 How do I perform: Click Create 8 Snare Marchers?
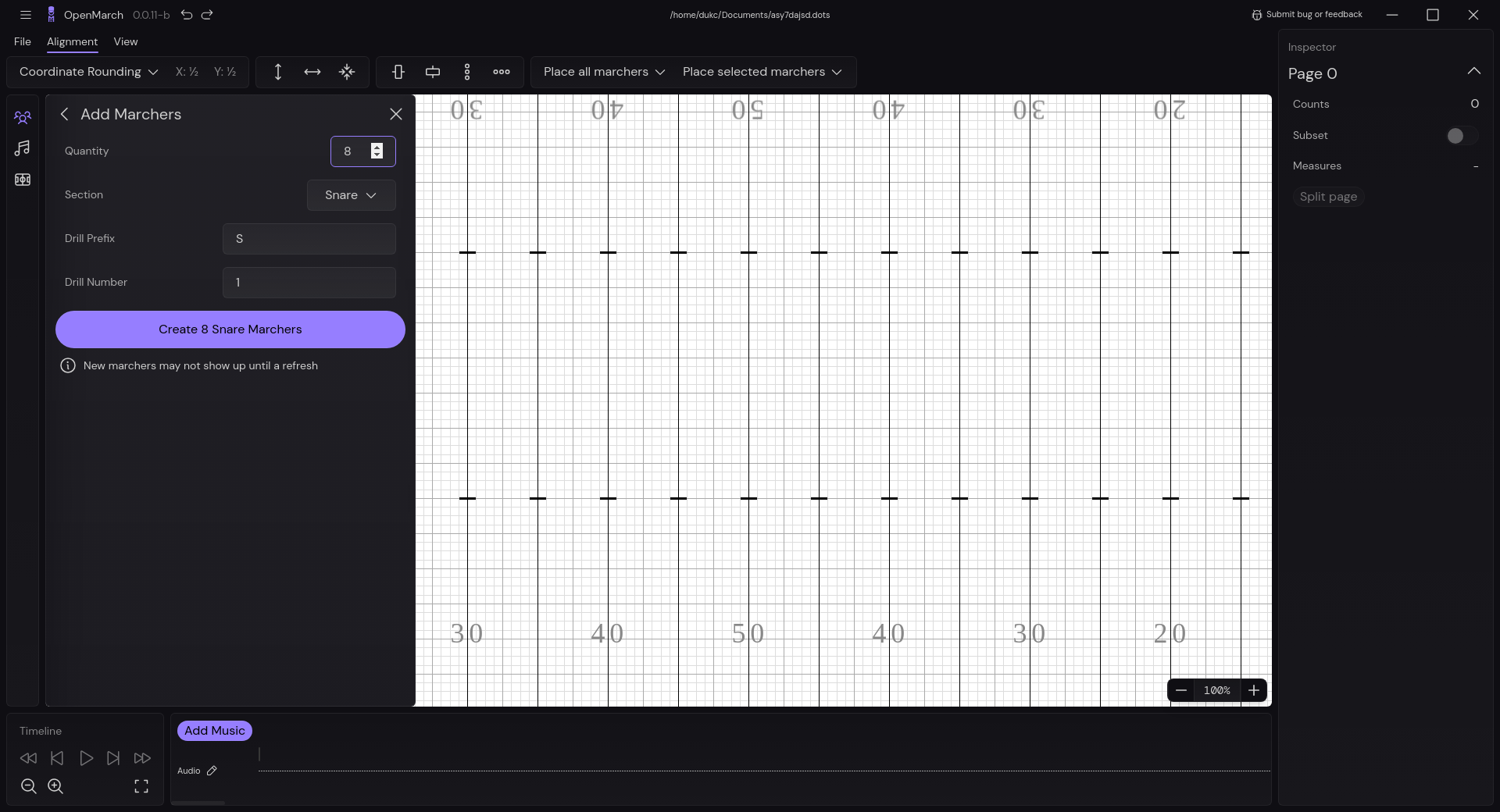coord(230,329)
